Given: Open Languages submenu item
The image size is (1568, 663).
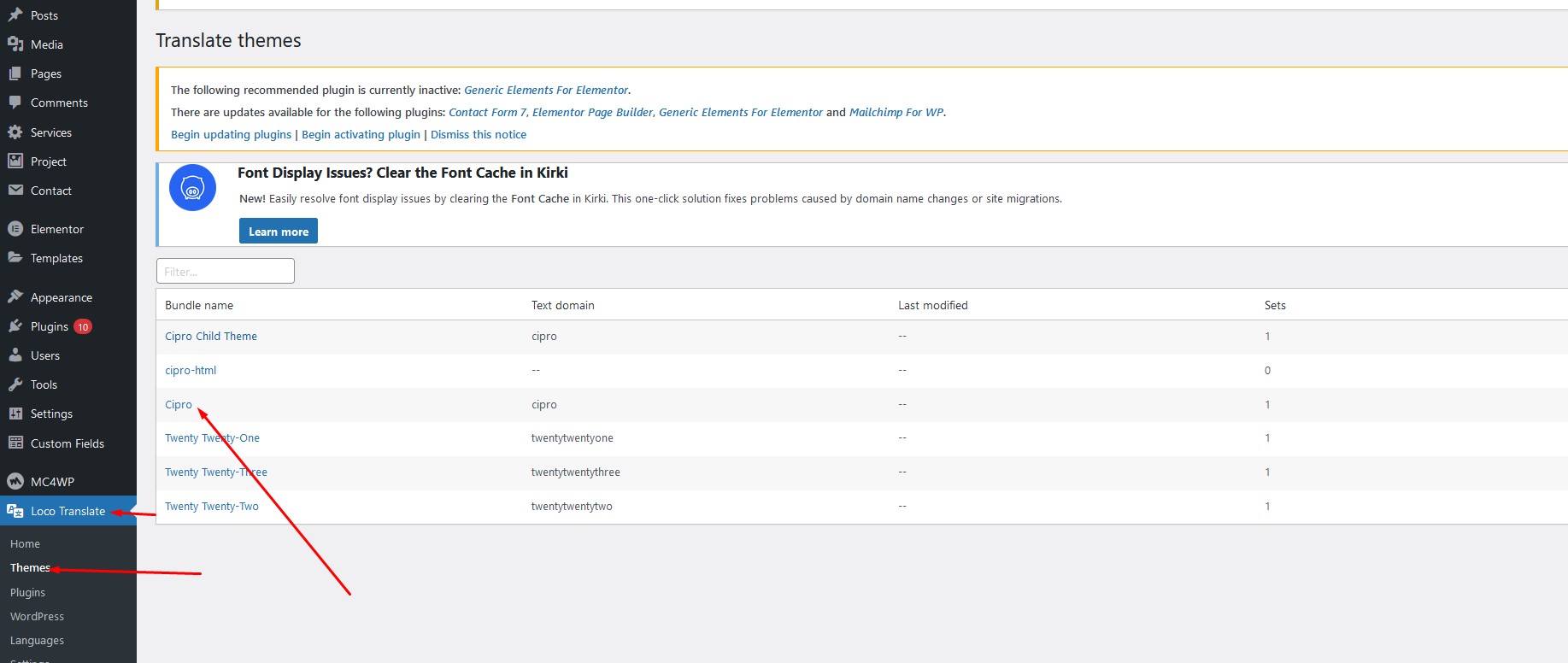Looking at the screenshot, I should [37, 640].
